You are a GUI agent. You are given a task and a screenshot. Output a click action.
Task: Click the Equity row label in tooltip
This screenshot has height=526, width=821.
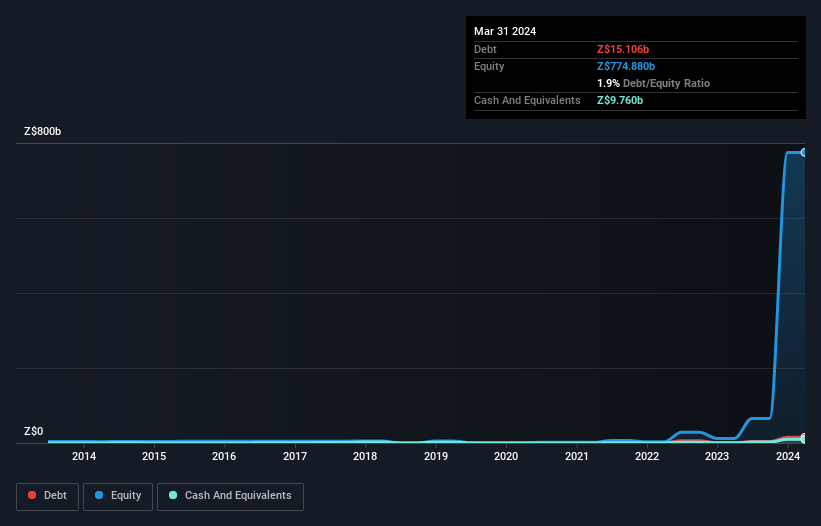point(489,66)
